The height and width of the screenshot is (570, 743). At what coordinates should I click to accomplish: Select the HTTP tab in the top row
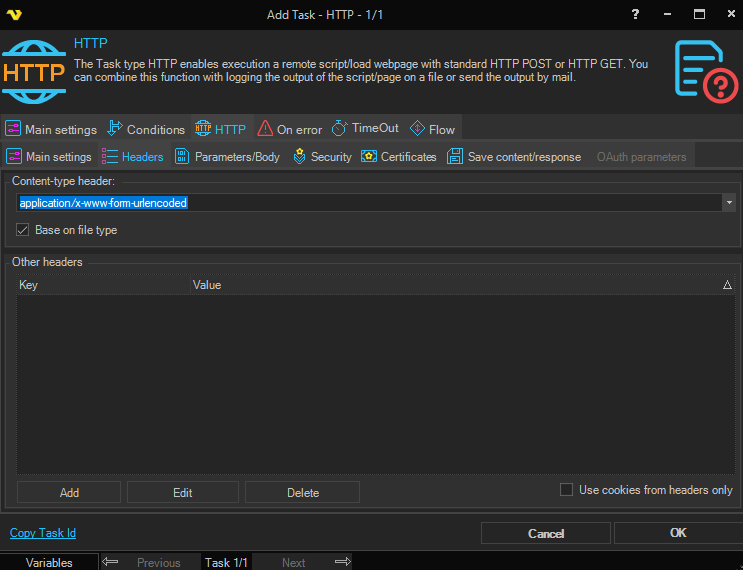click(x=220, y=129)
